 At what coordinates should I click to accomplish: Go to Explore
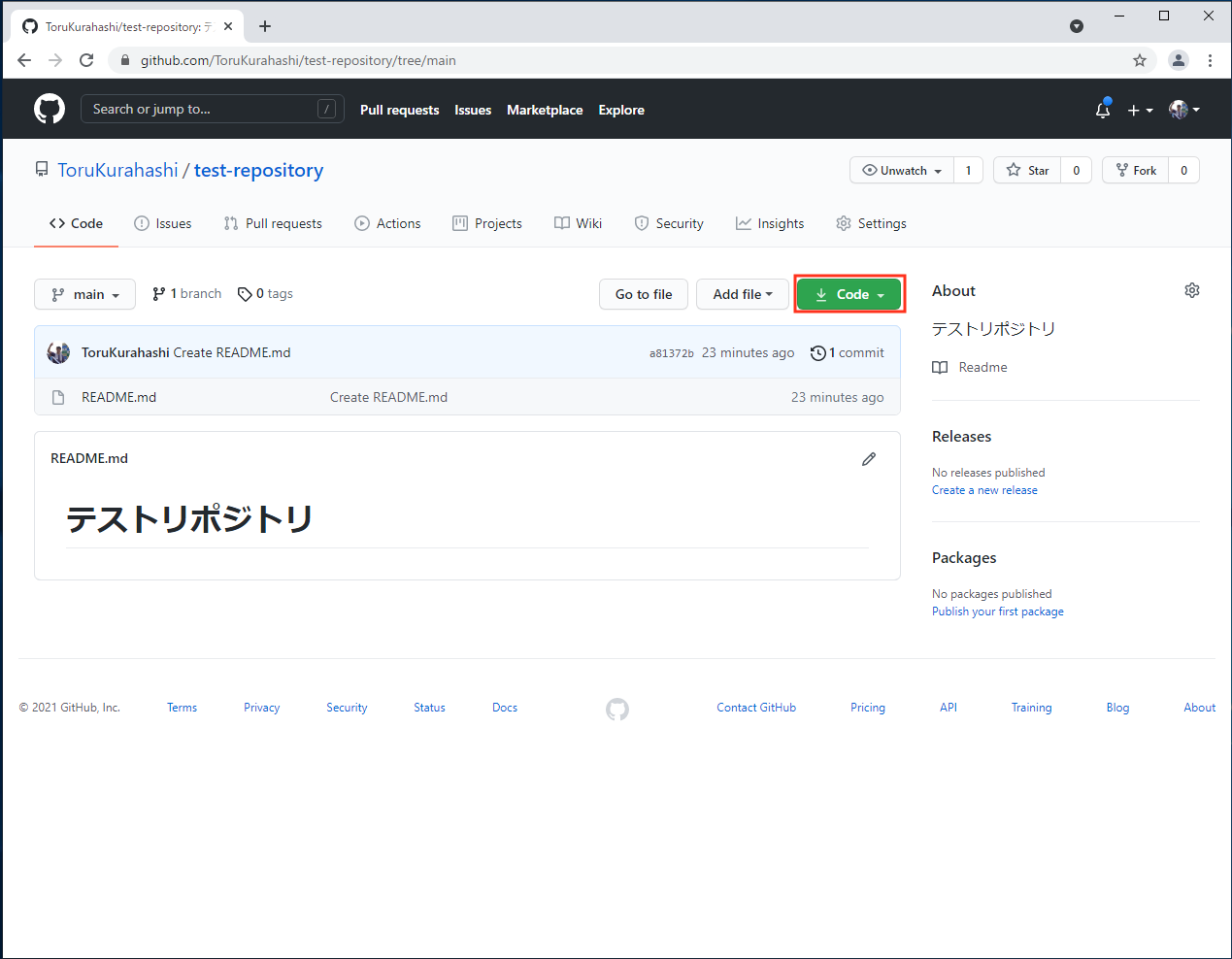[x=621, y=110]
